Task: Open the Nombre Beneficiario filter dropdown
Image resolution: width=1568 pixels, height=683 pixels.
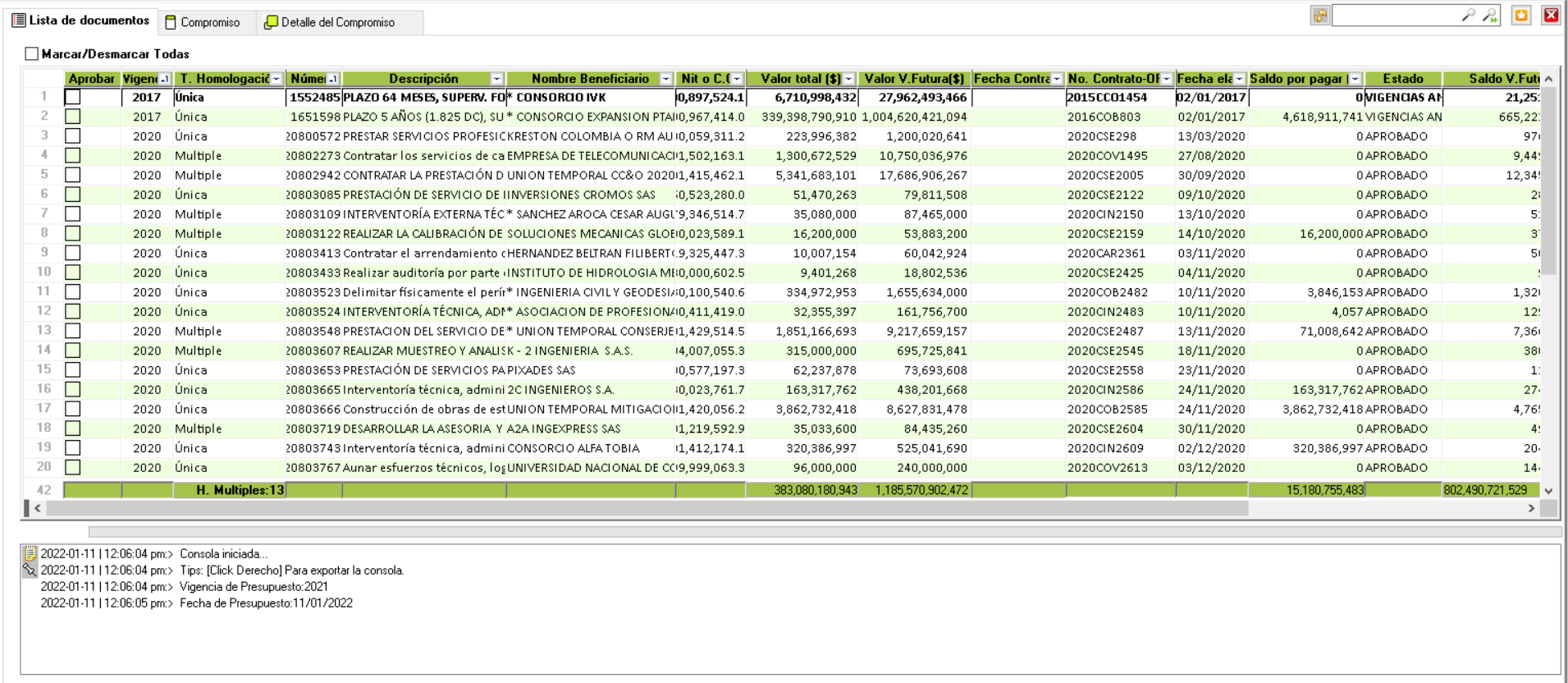Action: [x=665, y=80]
